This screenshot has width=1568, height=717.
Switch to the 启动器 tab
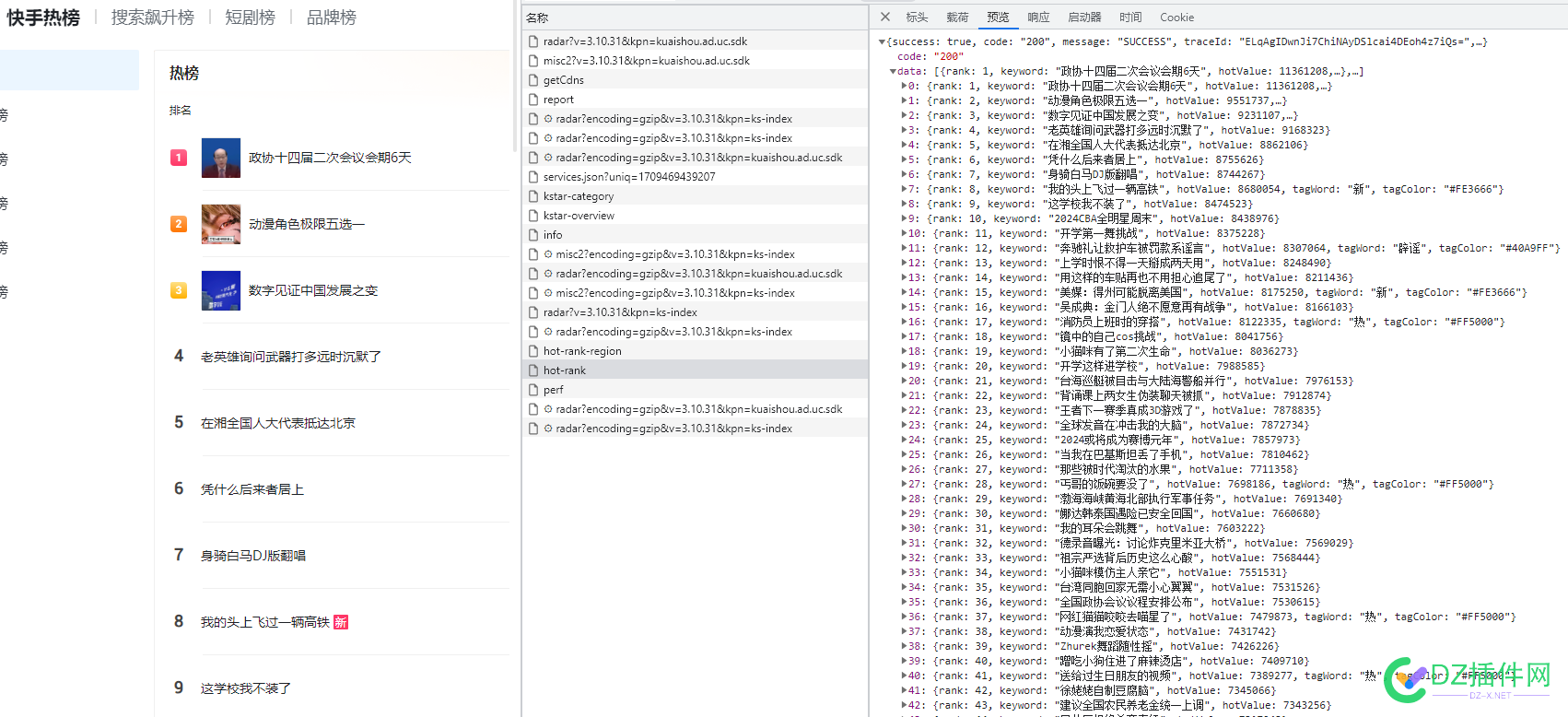1084,18
